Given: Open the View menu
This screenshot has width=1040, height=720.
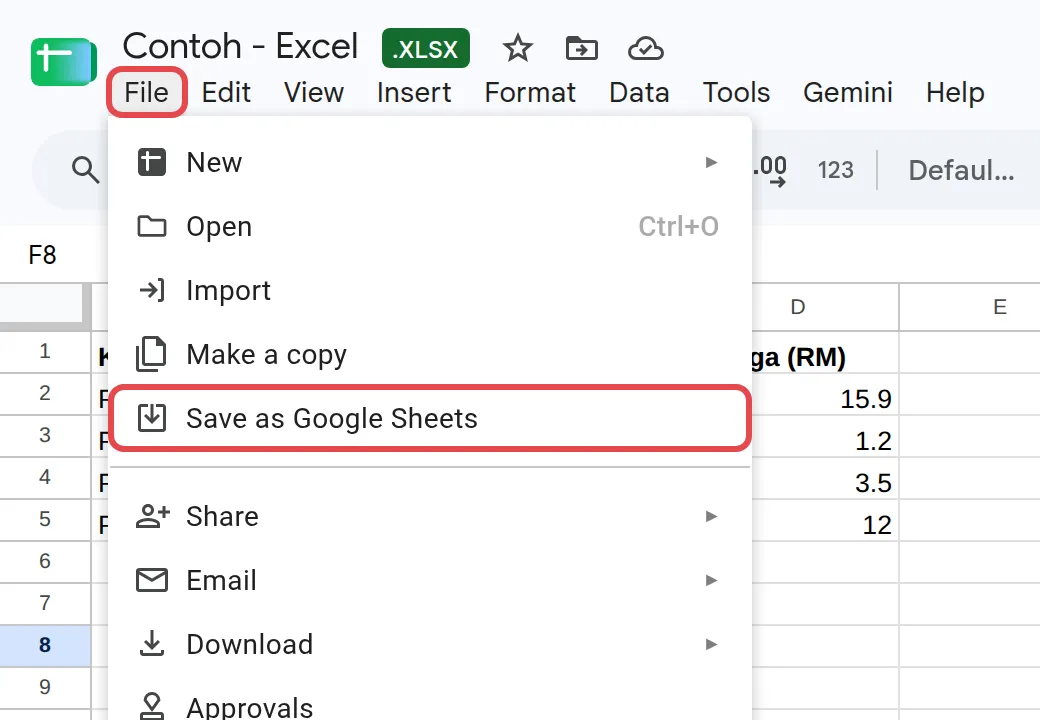Looking at the screenshot, I should (314, 93).
